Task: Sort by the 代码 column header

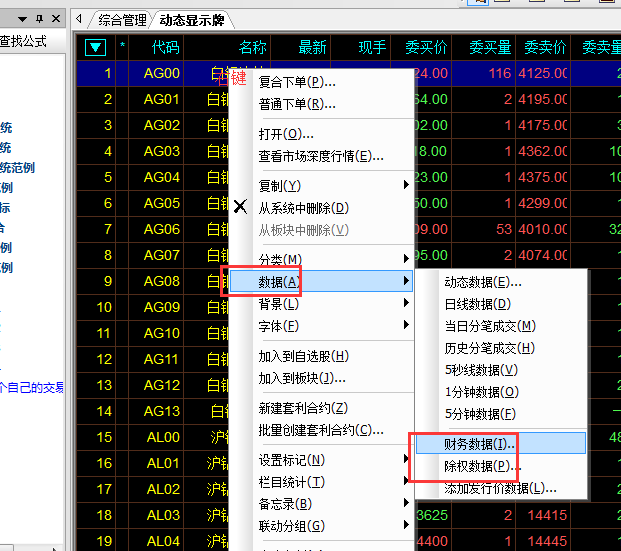Action: pos(165,47)
